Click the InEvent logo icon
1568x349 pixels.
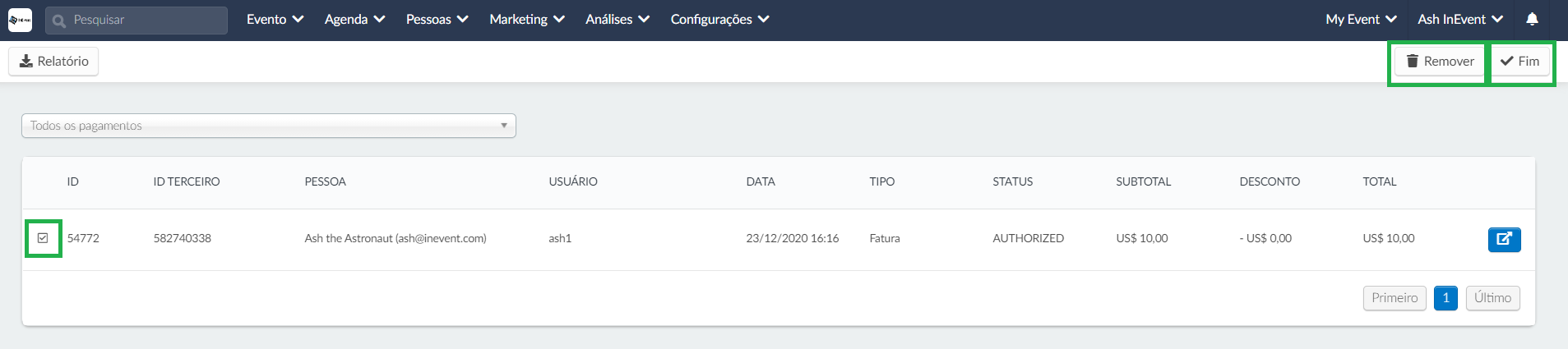tap(20, 20)
